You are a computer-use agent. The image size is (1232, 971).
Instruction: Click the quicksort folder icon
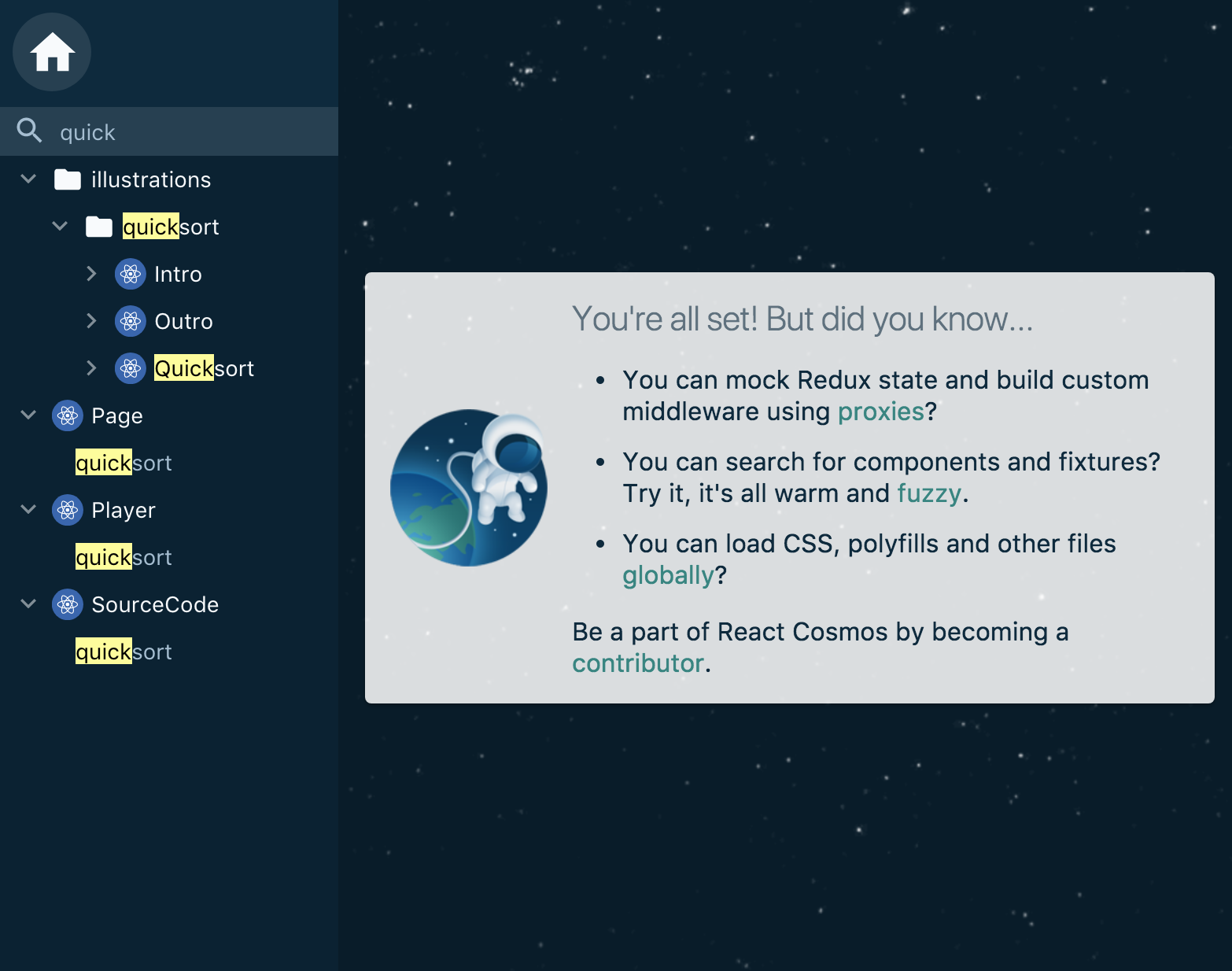(98, 226)
